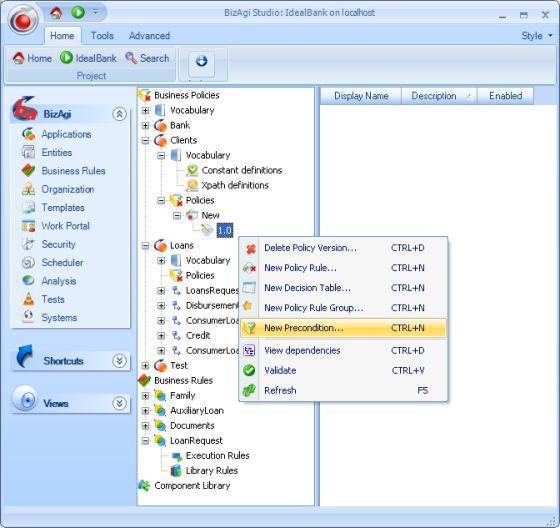Click the Xpath definitions node icon
Viewport: 560px width, 528px height.
[192, 185]
